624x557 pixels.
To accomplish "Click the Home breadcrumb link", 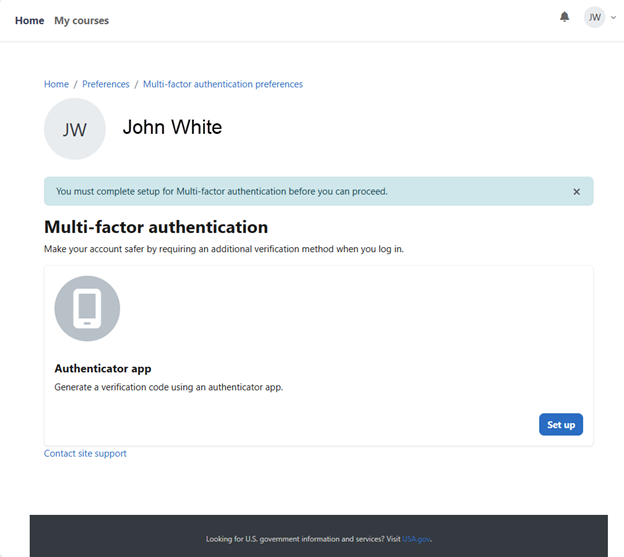I will 56,84.
